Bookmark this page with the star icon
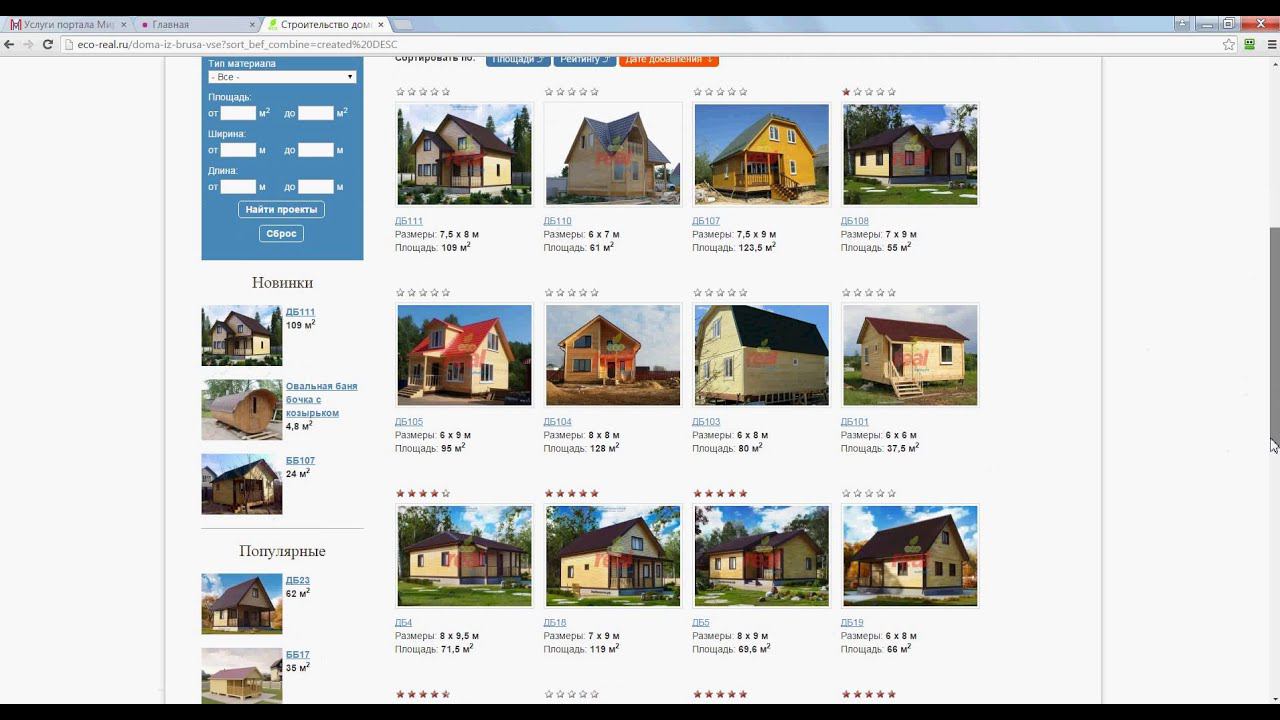This screenshot has width=1280, height=720. point(1229,44)
